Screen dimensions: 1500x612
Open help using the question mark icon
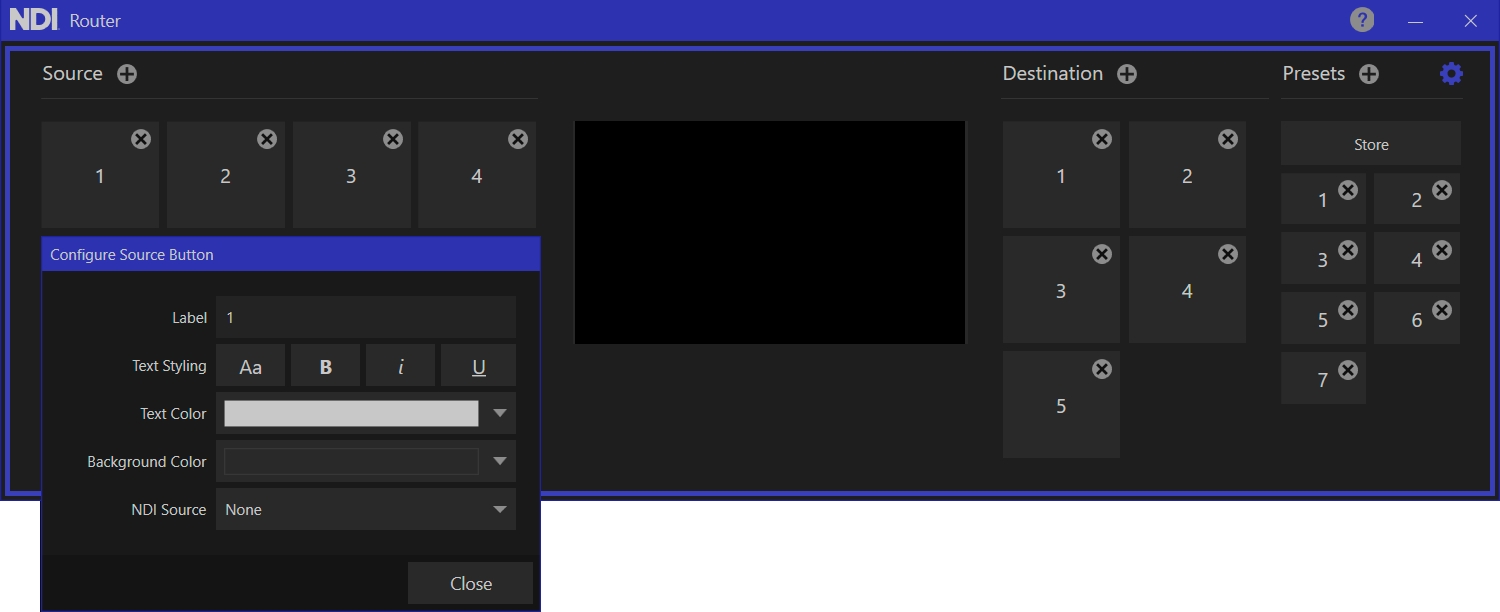[1362, 20]
